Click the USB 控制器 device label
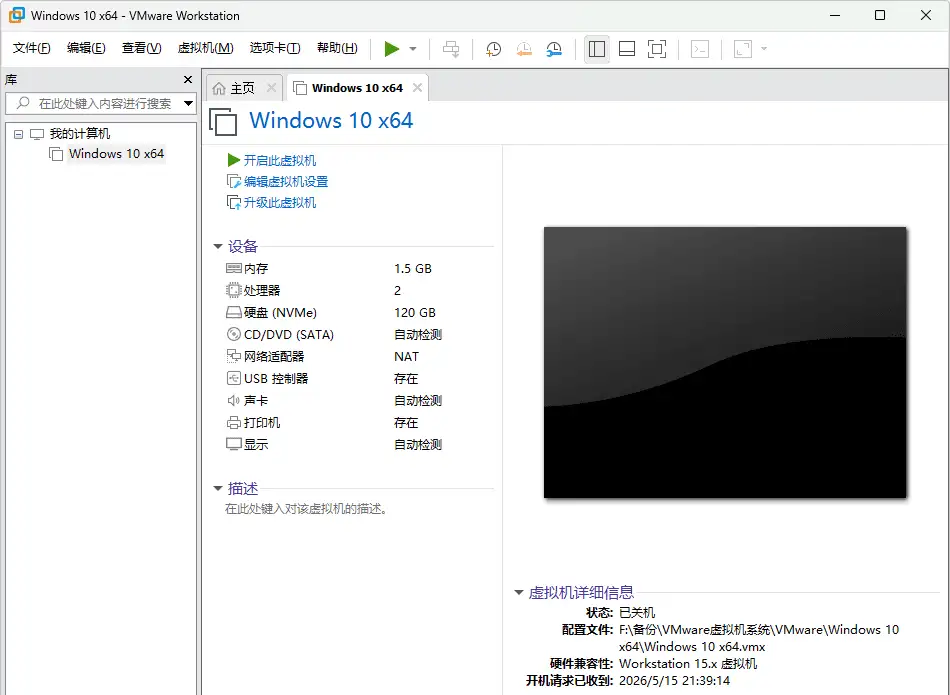The height and width of the screenshot is (695, 950). 276,379
